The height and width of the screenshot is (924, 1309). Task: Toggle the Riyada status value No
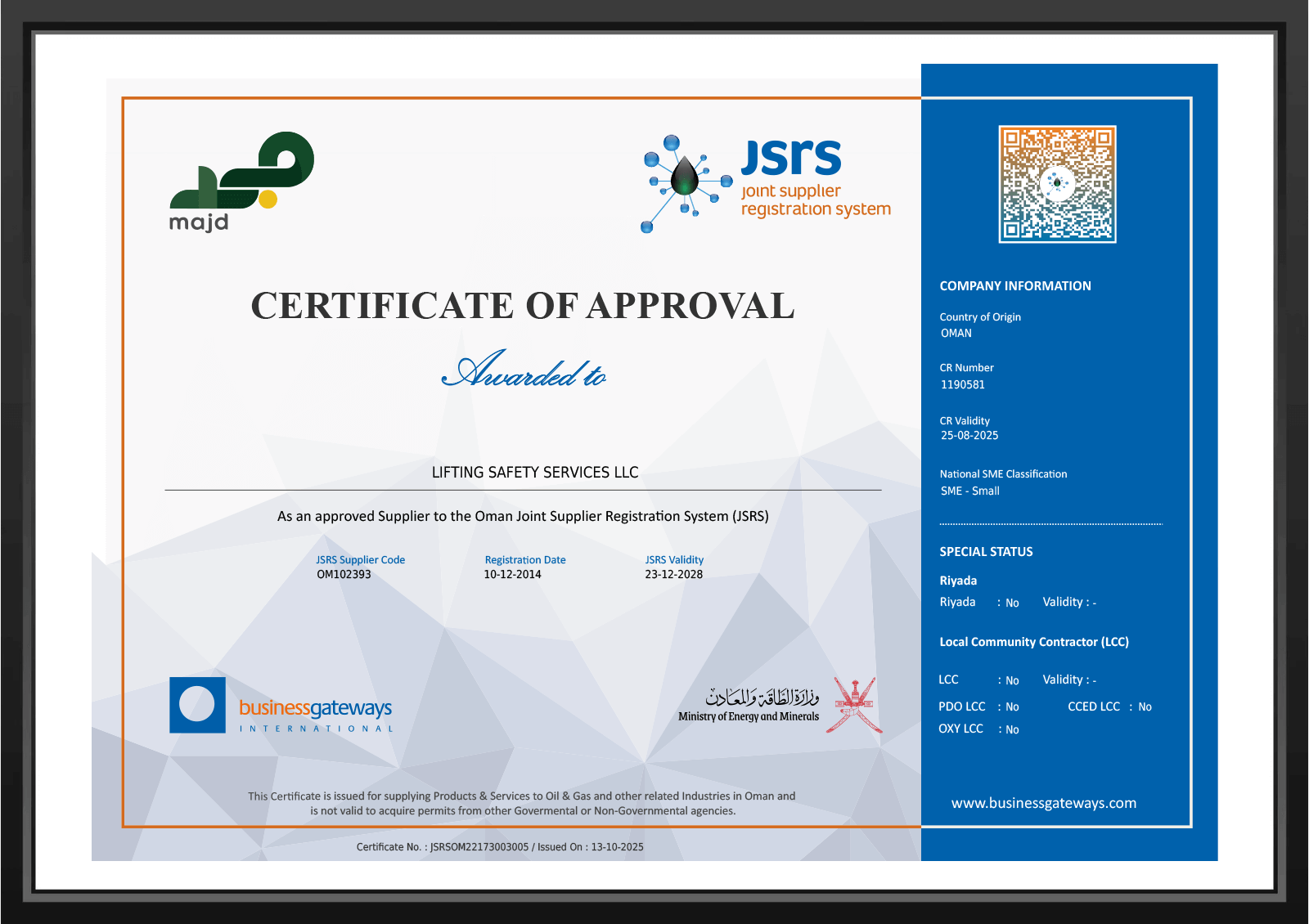point(1012,603)
